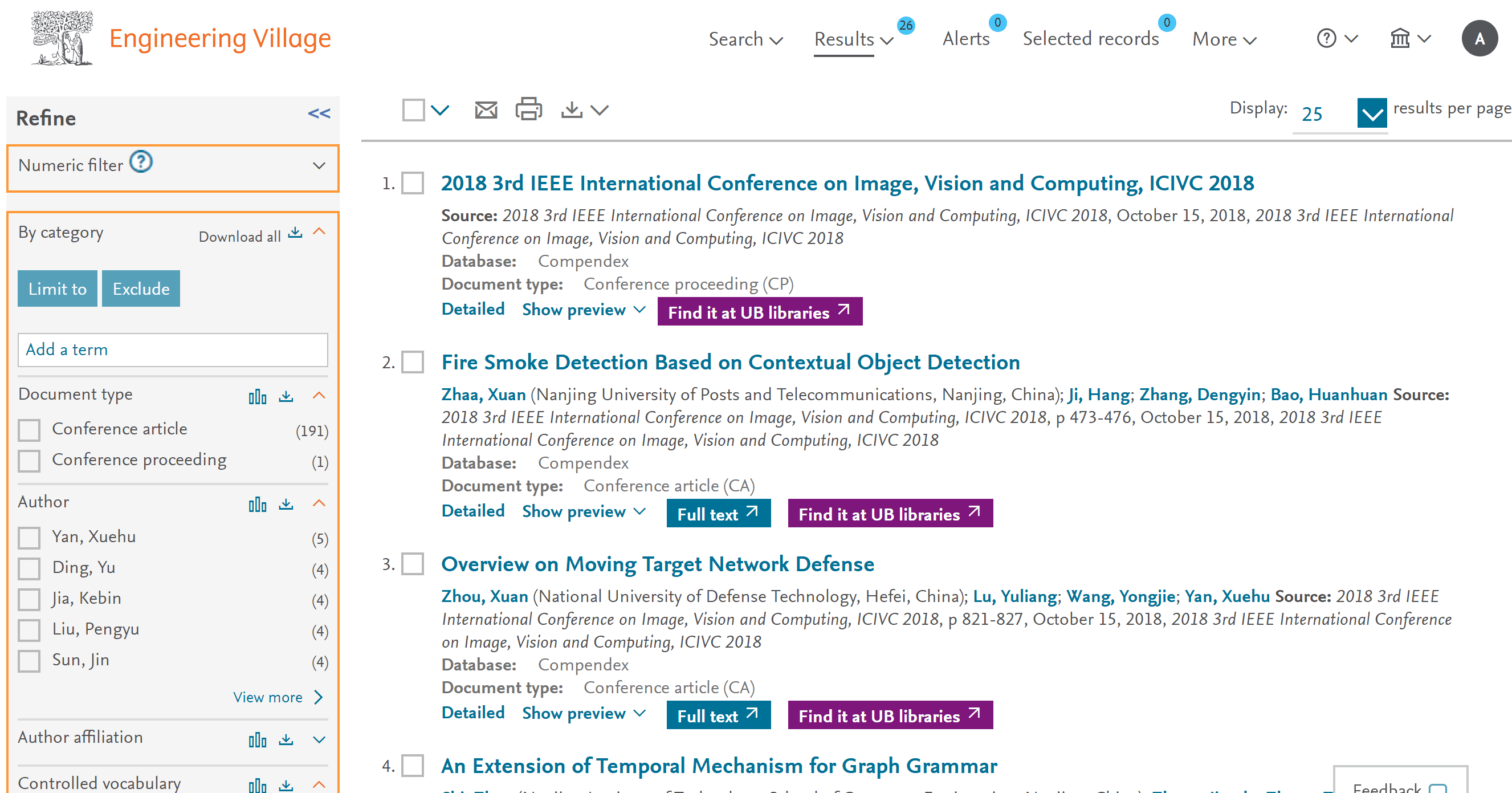Tick the select-all results checkbox
The width and height of the screenshot is (1512, 793).
[x=413, y=110]
